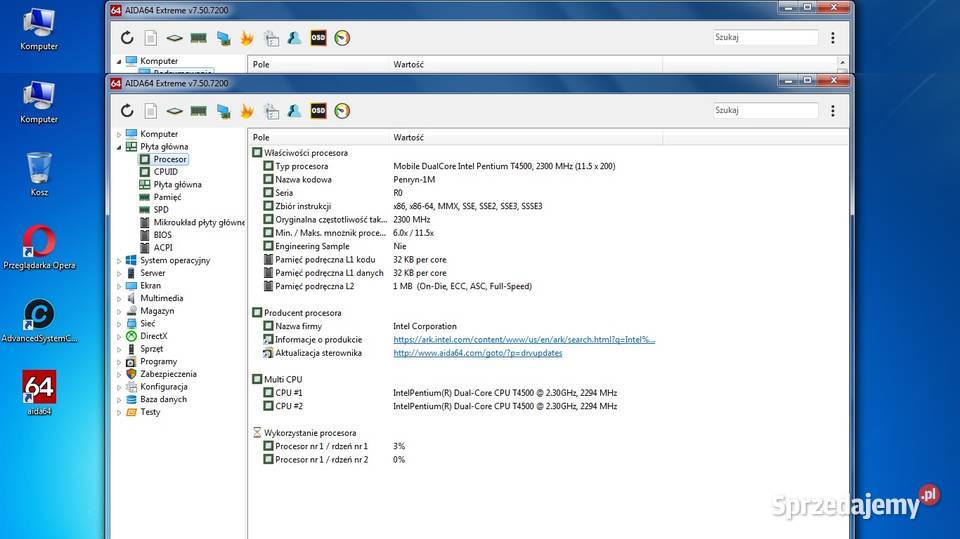The image size is (960, 539).
Task: Collapse the top-level Płyta główna tree node
Action: tap(119, 147)
